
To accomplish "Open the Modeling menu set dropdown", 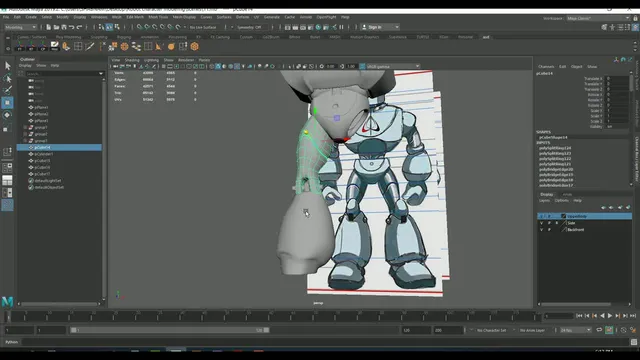I will pos(20,27).
